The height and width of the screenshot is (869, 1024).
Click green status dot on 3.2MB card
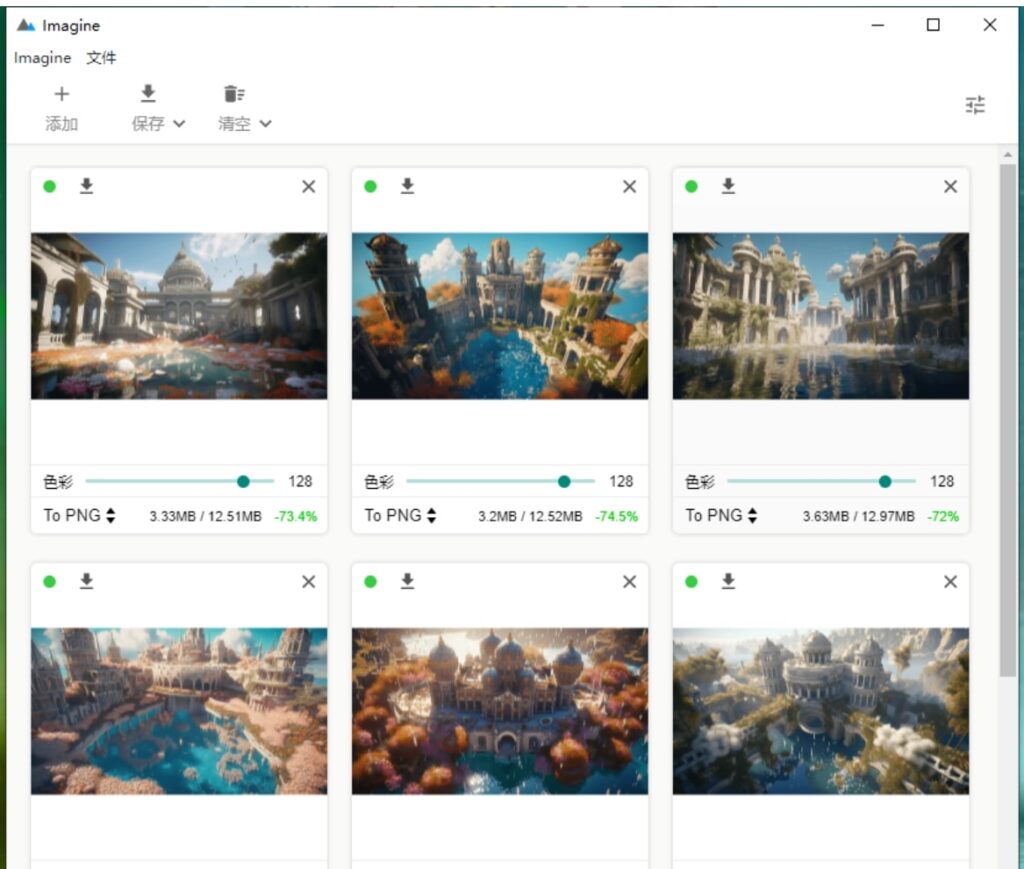pyautogui.click(x=370, y=187)
